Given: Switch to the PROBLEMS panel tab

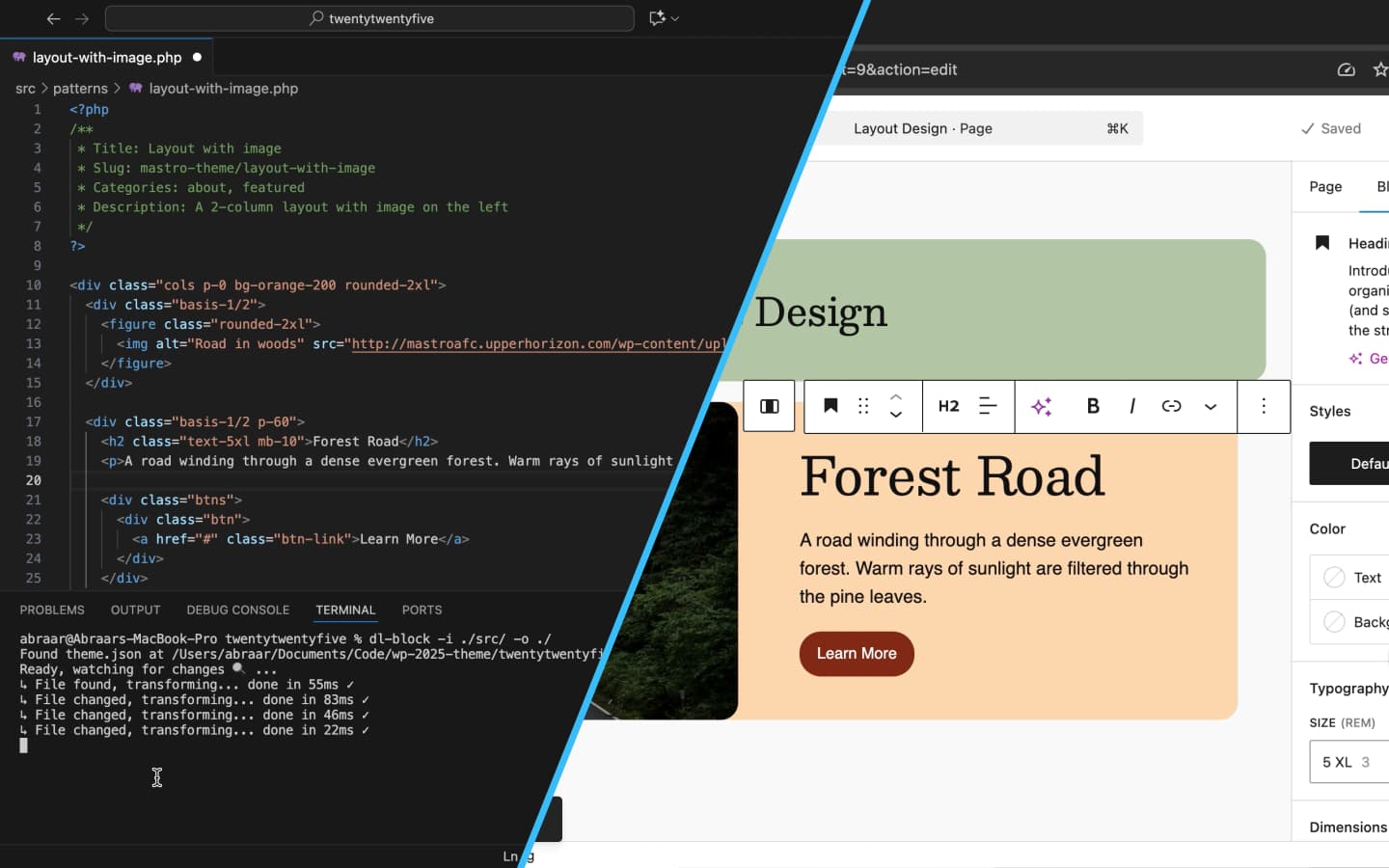Looking at the screenshot, I should (52, 610).
